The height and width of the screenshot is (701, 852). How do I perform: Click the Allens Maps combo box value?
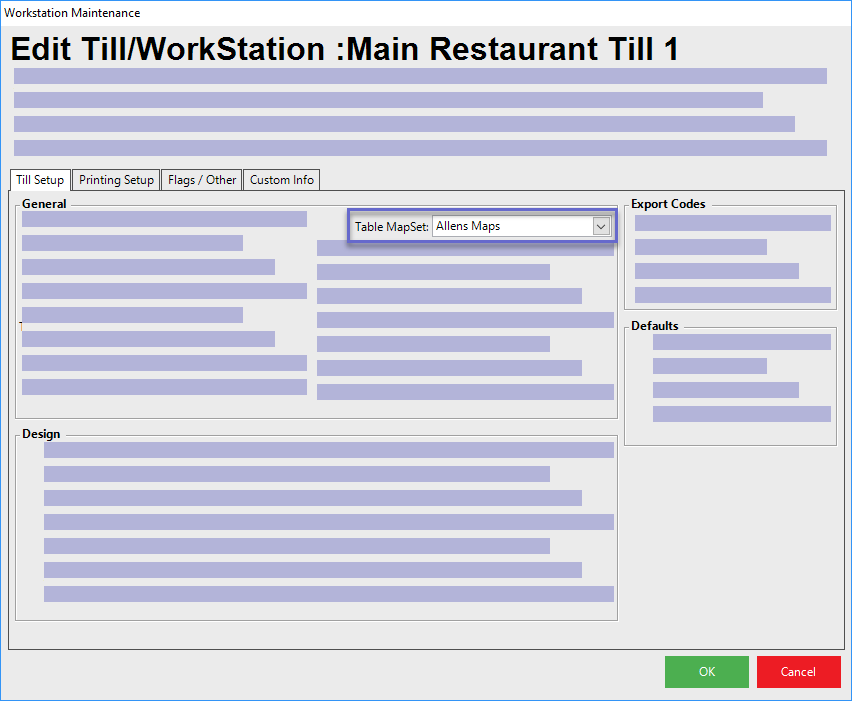click(x=512, y=227)
